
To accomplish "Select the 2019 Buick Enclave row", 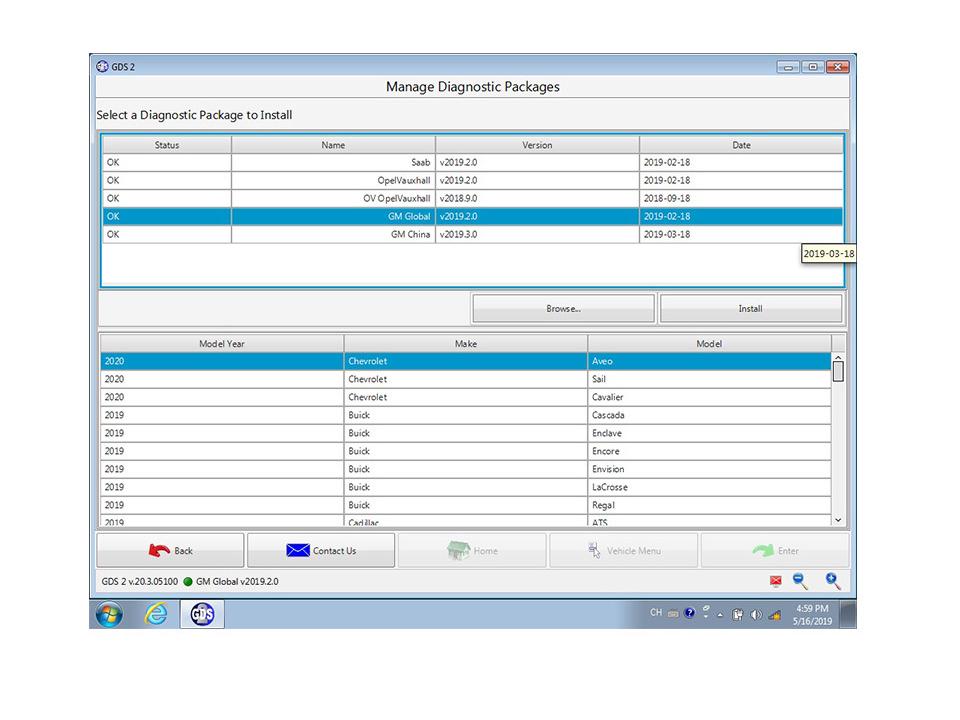I will [465, 433].
